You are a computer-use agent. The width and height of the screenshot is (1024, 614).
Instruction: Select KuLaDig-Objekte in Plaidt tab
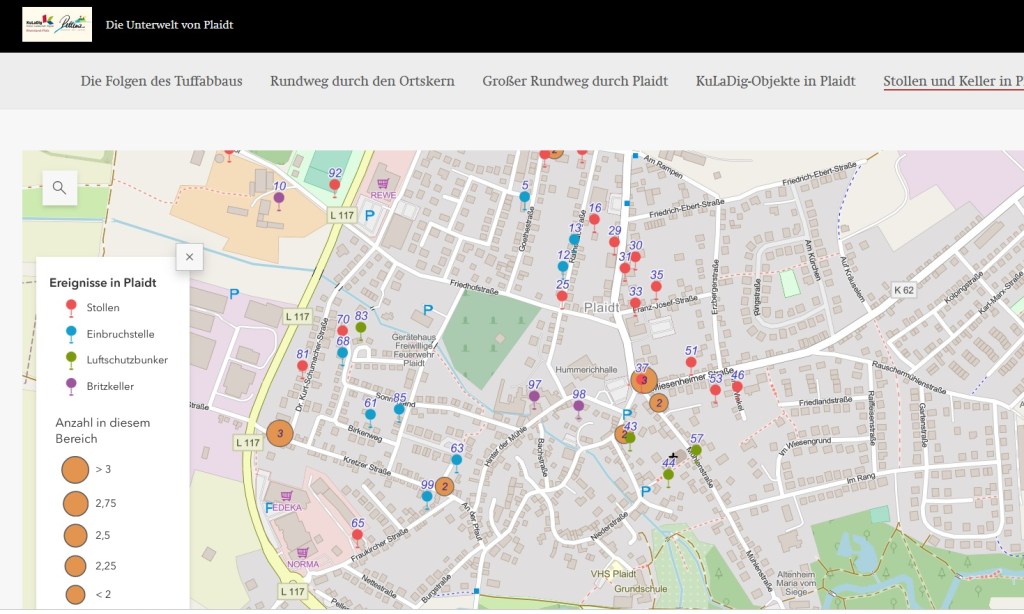[775, 81]
